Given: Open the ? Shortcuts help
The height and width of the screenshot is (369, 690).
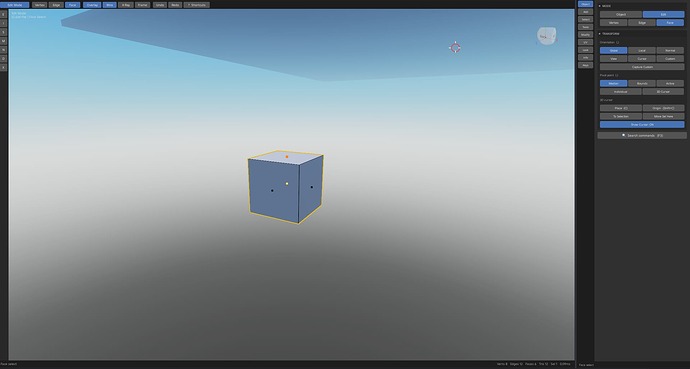Looking at the screenshot, I should (197, 5).
